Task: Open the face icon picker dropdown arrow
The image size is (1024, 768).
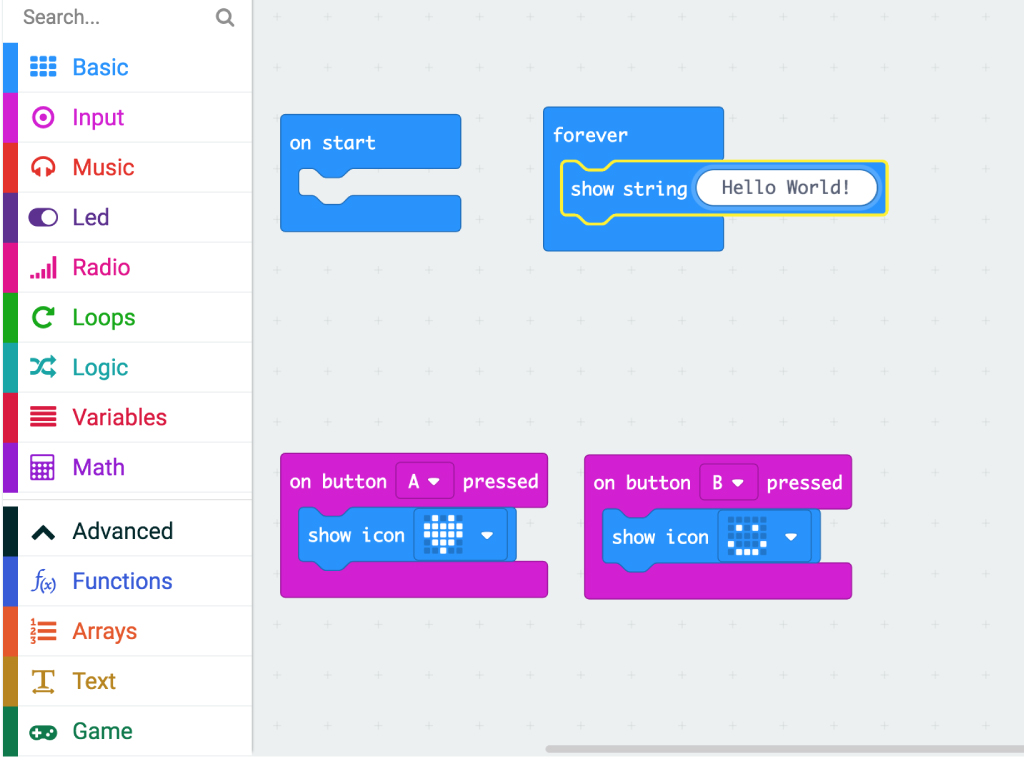Action: coord(791,537)
